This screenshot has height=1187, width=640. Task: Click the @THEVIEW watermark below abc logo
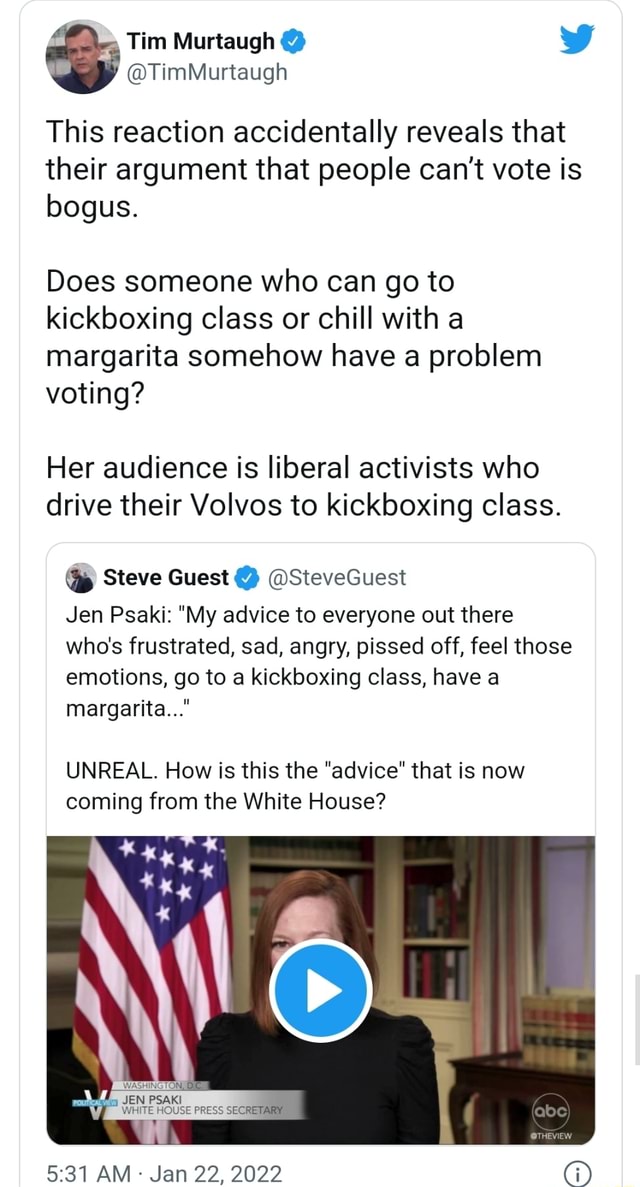pos(552,1135)
